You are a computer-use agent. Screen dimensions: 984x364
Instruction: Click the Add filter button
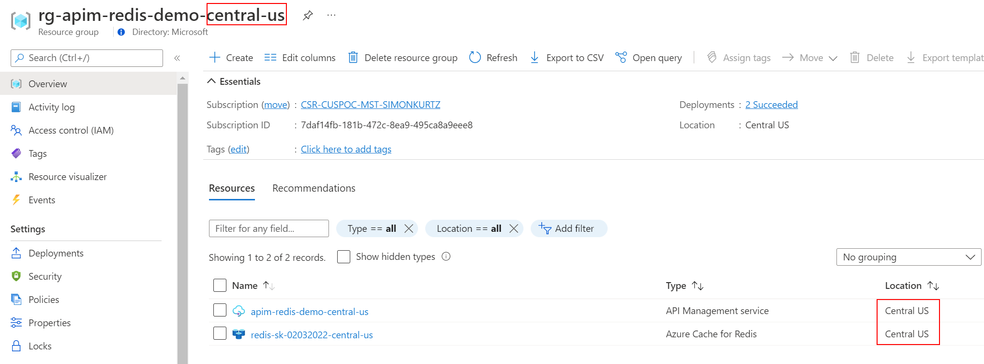569,228
